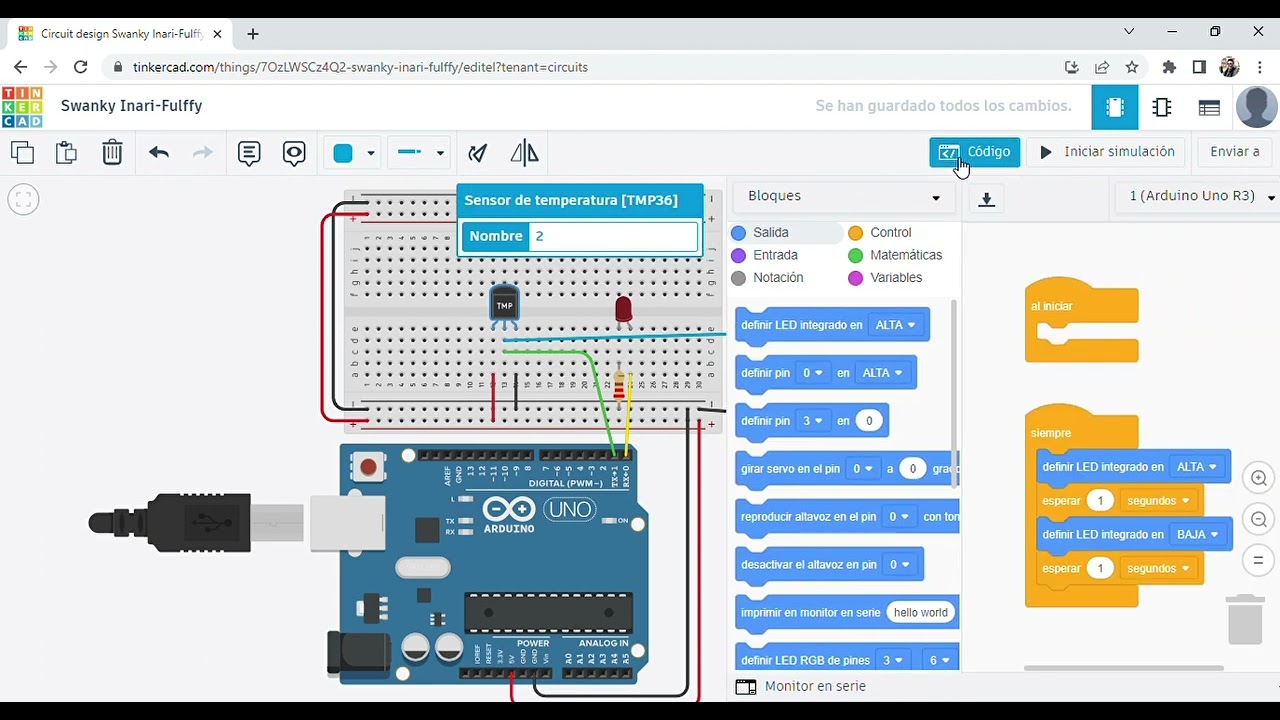Switch to schematic view icon
This screenshot has width=1280, height=720.
[1162, 107]
